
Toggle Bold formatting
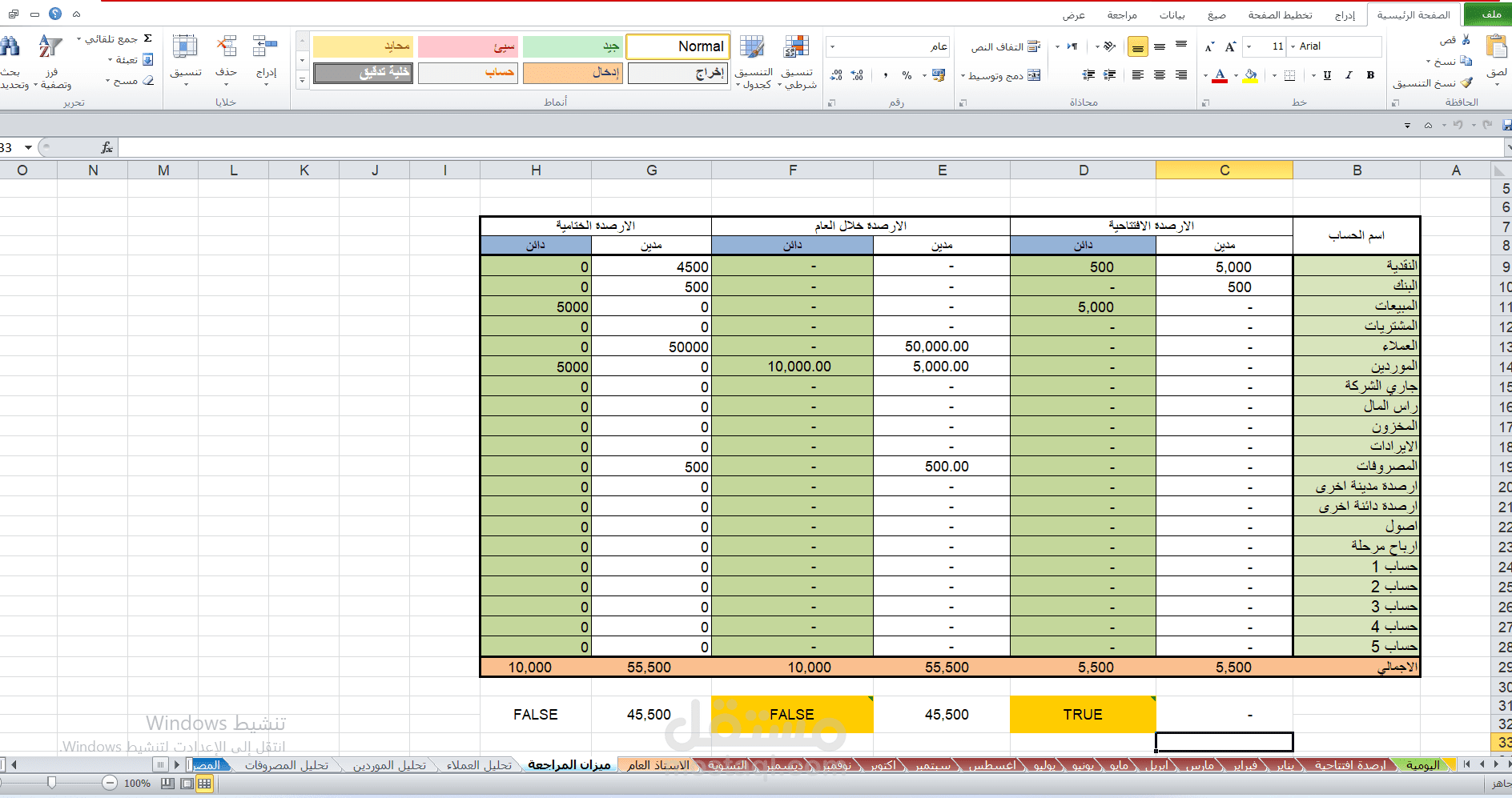click(1370, 75)
